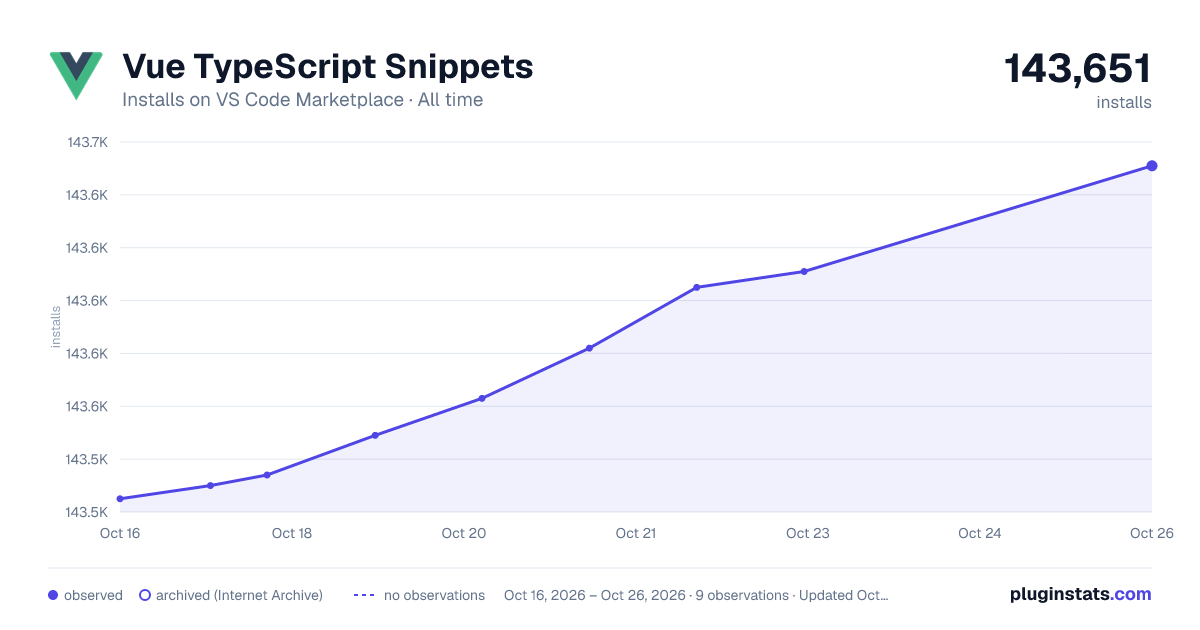Viewport: 1200px width, 630px height.
Task: Click the Vue TypeScript Snippets title
Action: coord(328,67)
